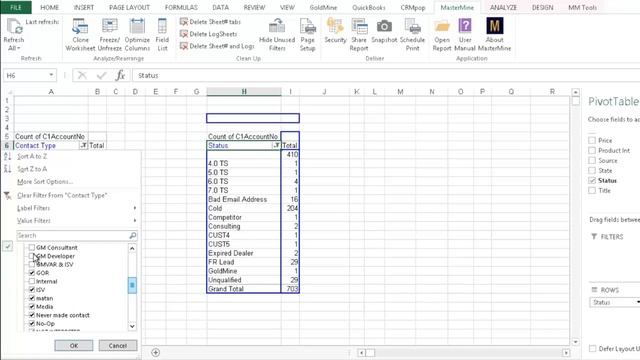Delete Sheet# and Logs

(x=217, y=46)
